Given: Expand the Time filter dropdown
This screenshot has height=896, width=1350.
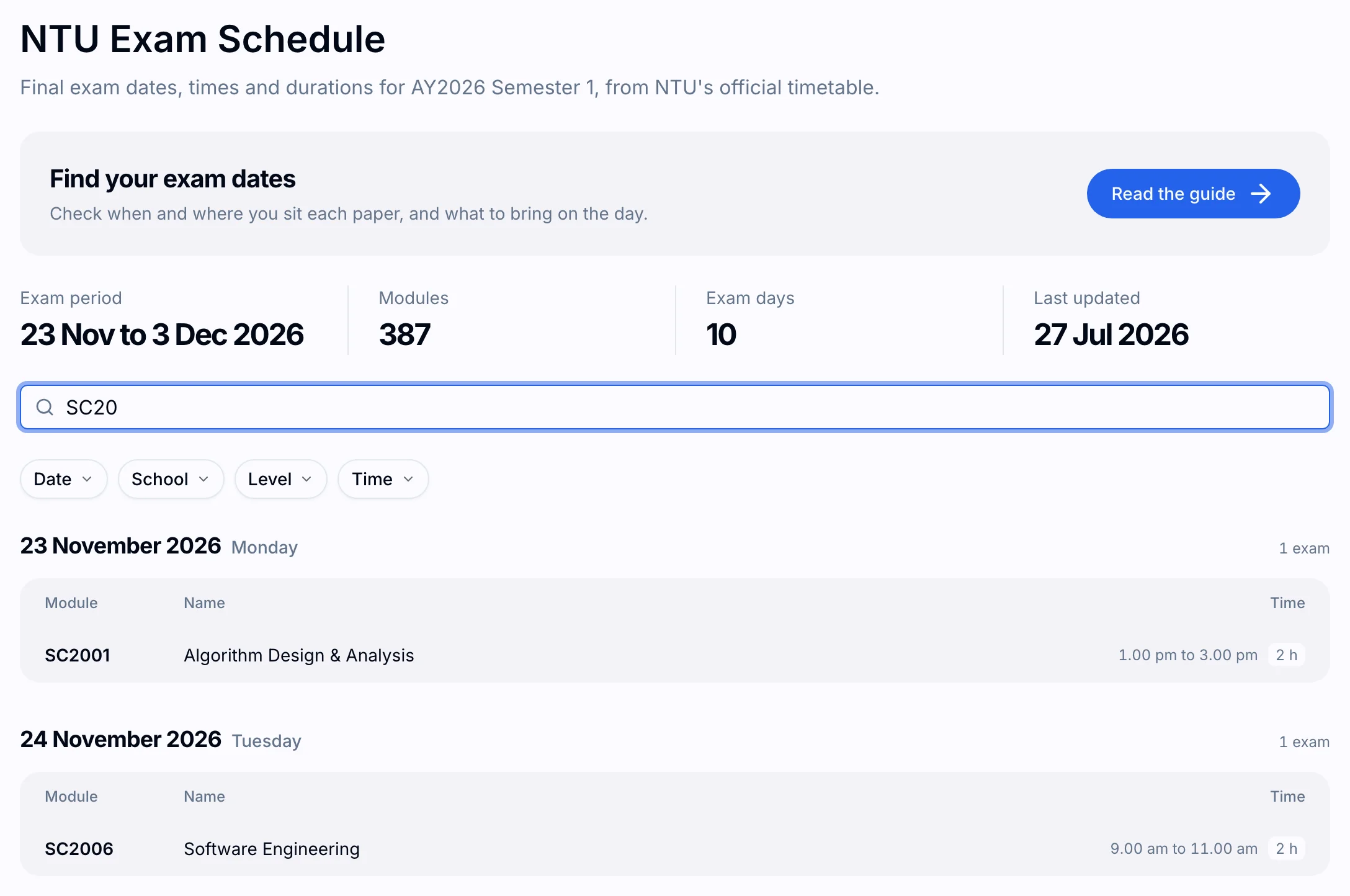Looking at the screenshot, I should [383, 479].
